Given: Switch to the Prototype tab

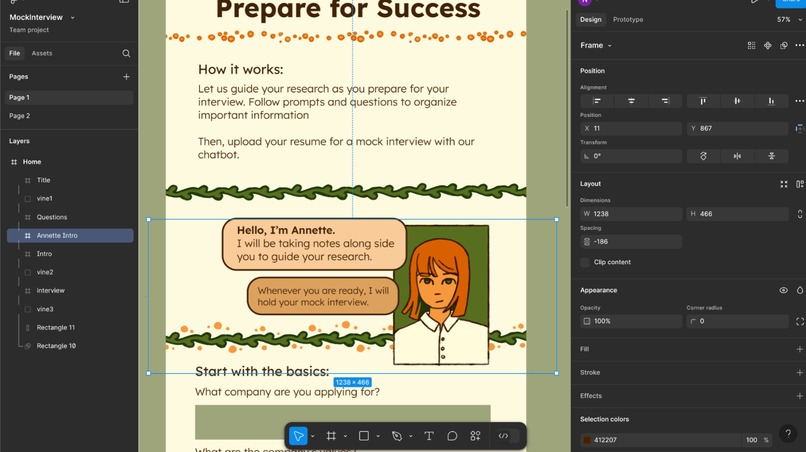Looking at the screenshot, I should tap(628, 20).
